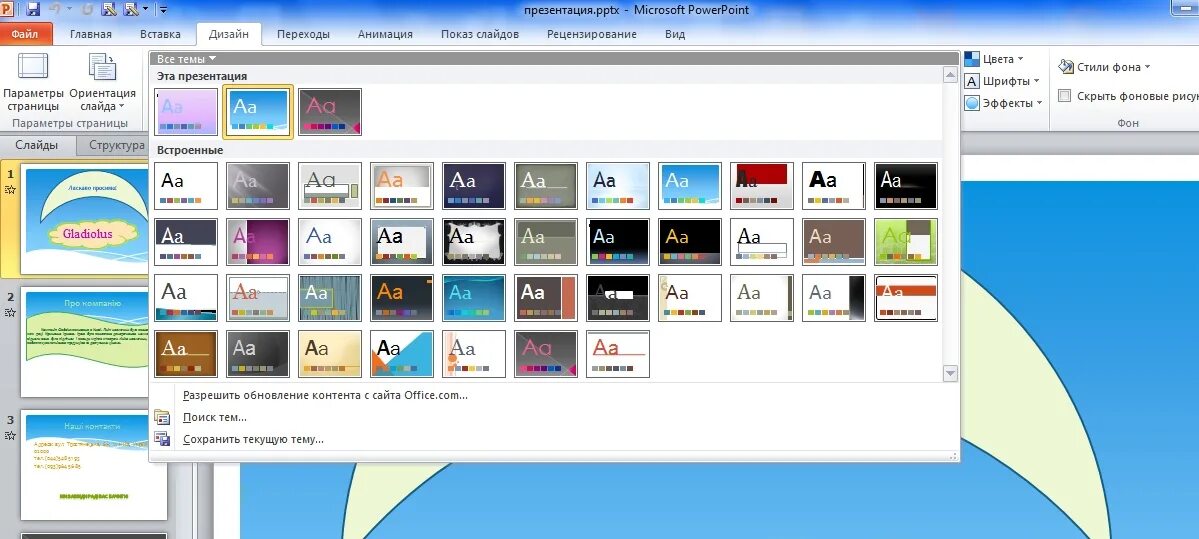
Task: Select the highlighted blue theme in Эта презентация
Action: (258, 112)
